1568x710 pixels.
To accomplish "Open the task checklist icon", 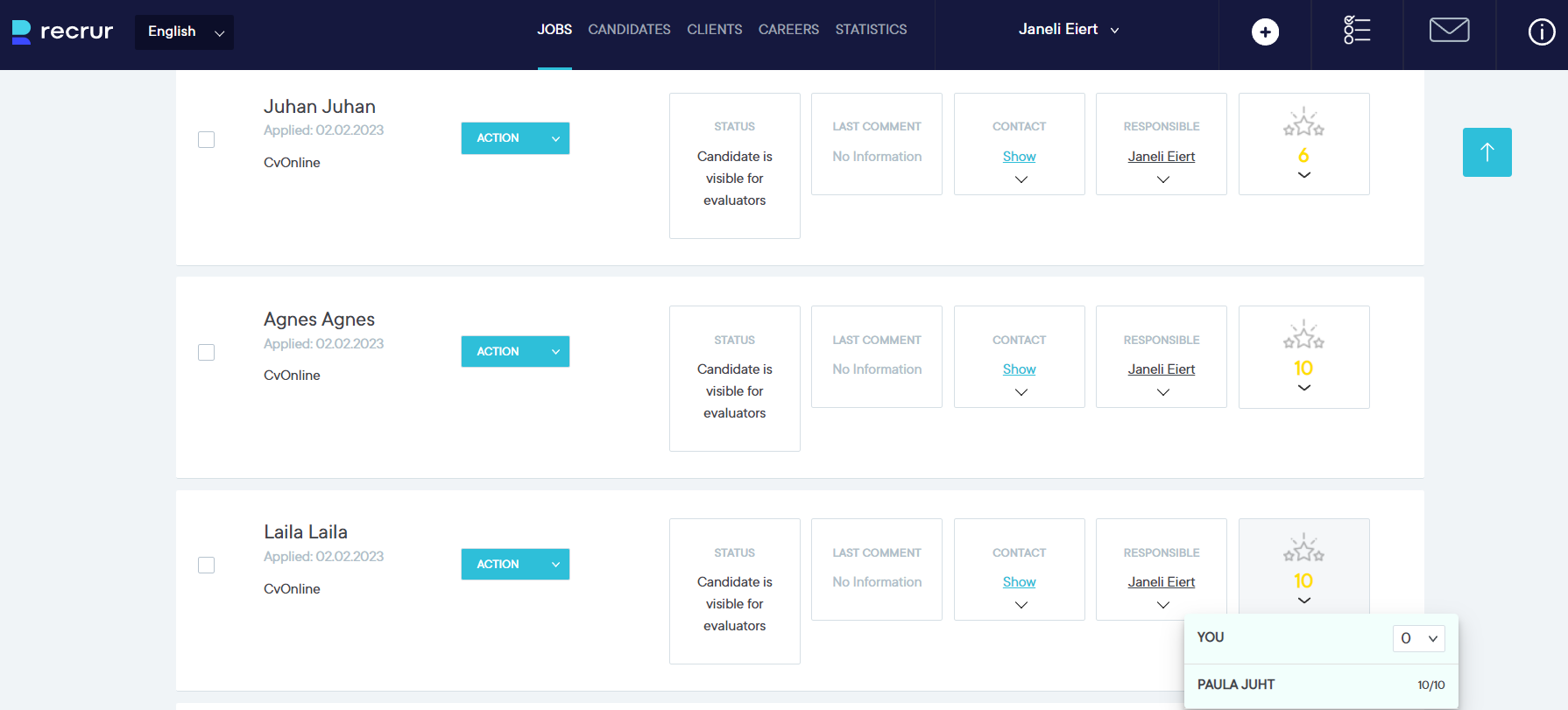I will tap(1356, 31).
